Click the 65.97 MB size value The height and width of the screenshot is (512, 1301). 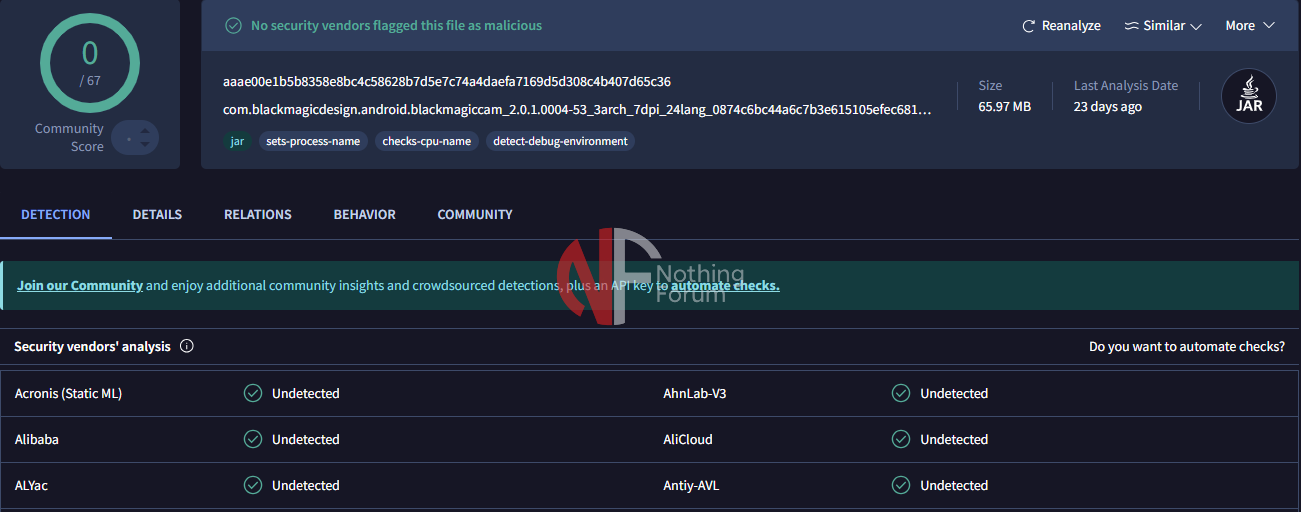1004,106
